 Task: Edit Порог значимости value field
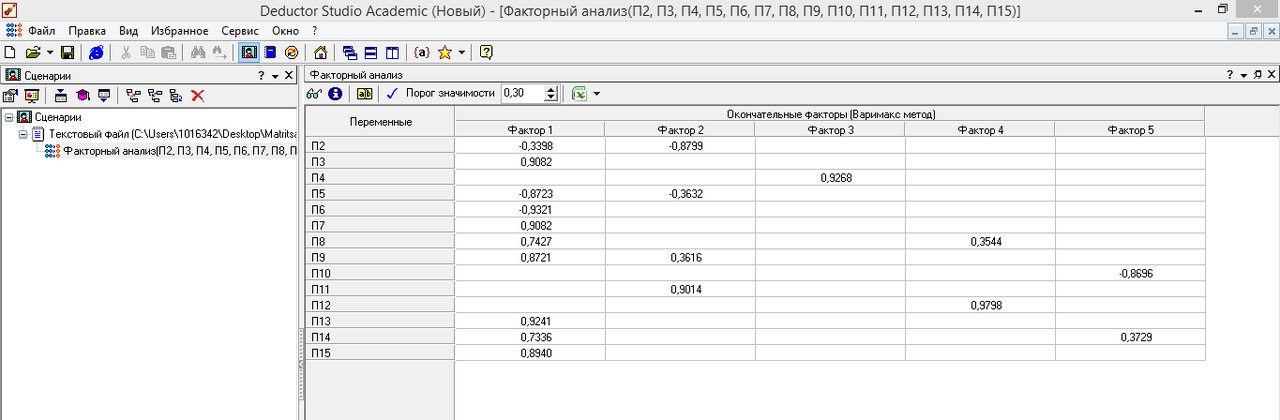coord(522,93)
